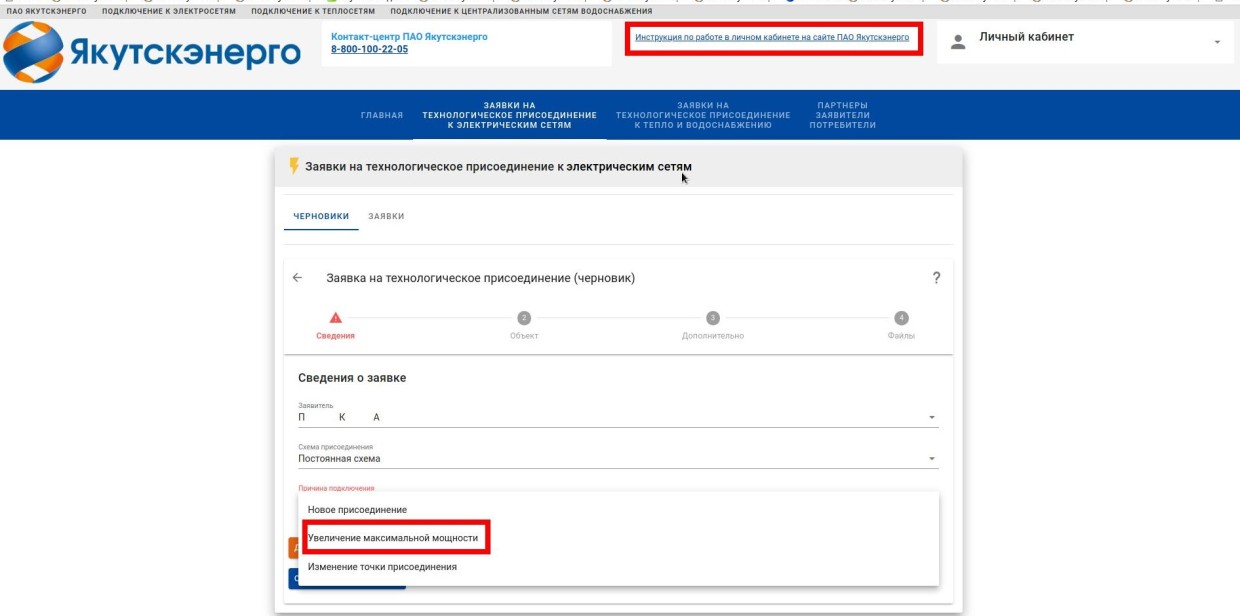The height and width of the screenshot is (616, 1240).
Task: Jump to step 3 'Дополнительно'
Action: click(x=712, y=318)
